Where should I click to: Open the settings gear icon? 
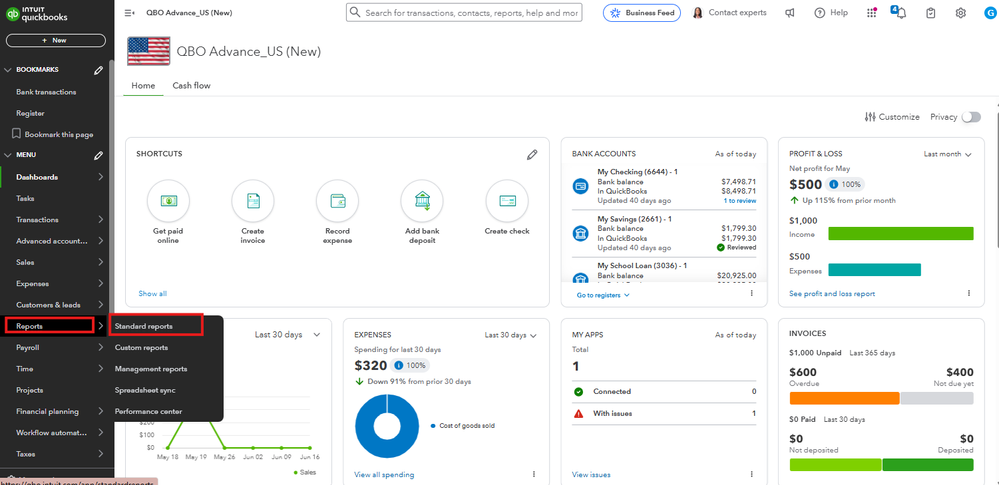click(961, 13)
